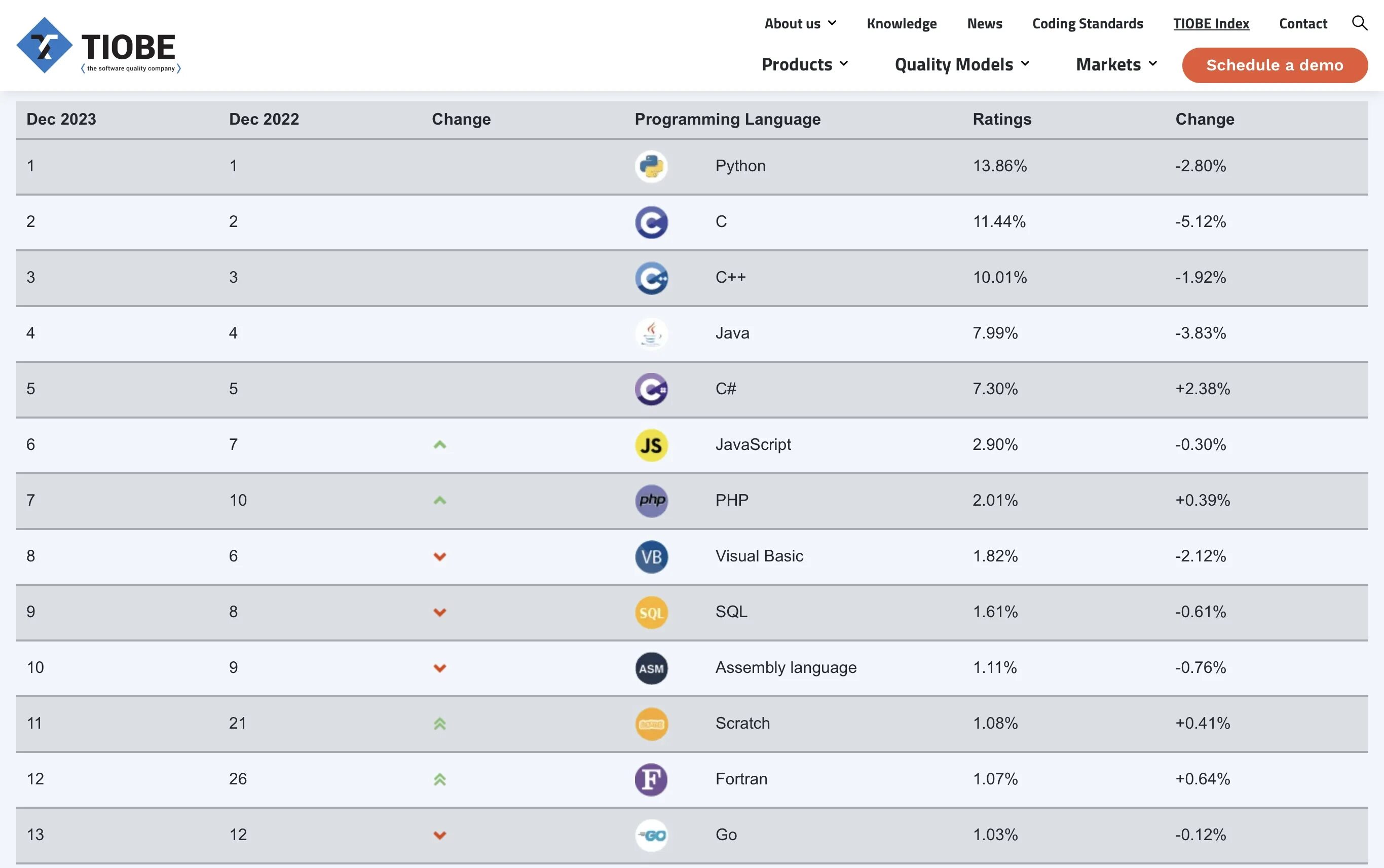This screenshot has width=1384, height=868.
Task: Click the +0.64% change for Fortran
Action: pyautogui.click(x=1203, y=778)
